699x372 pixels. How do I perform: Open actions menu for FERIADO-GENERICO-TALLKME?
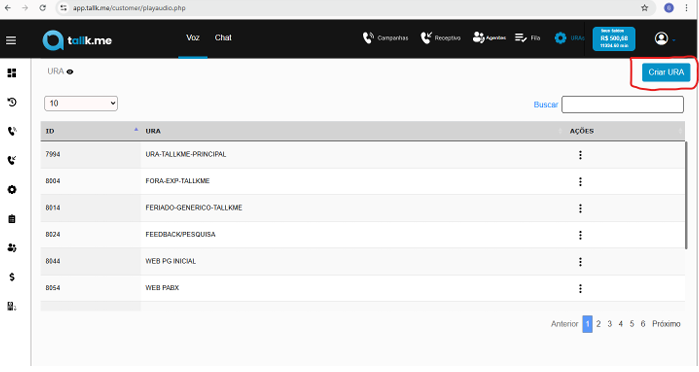(x=580, y=208)
